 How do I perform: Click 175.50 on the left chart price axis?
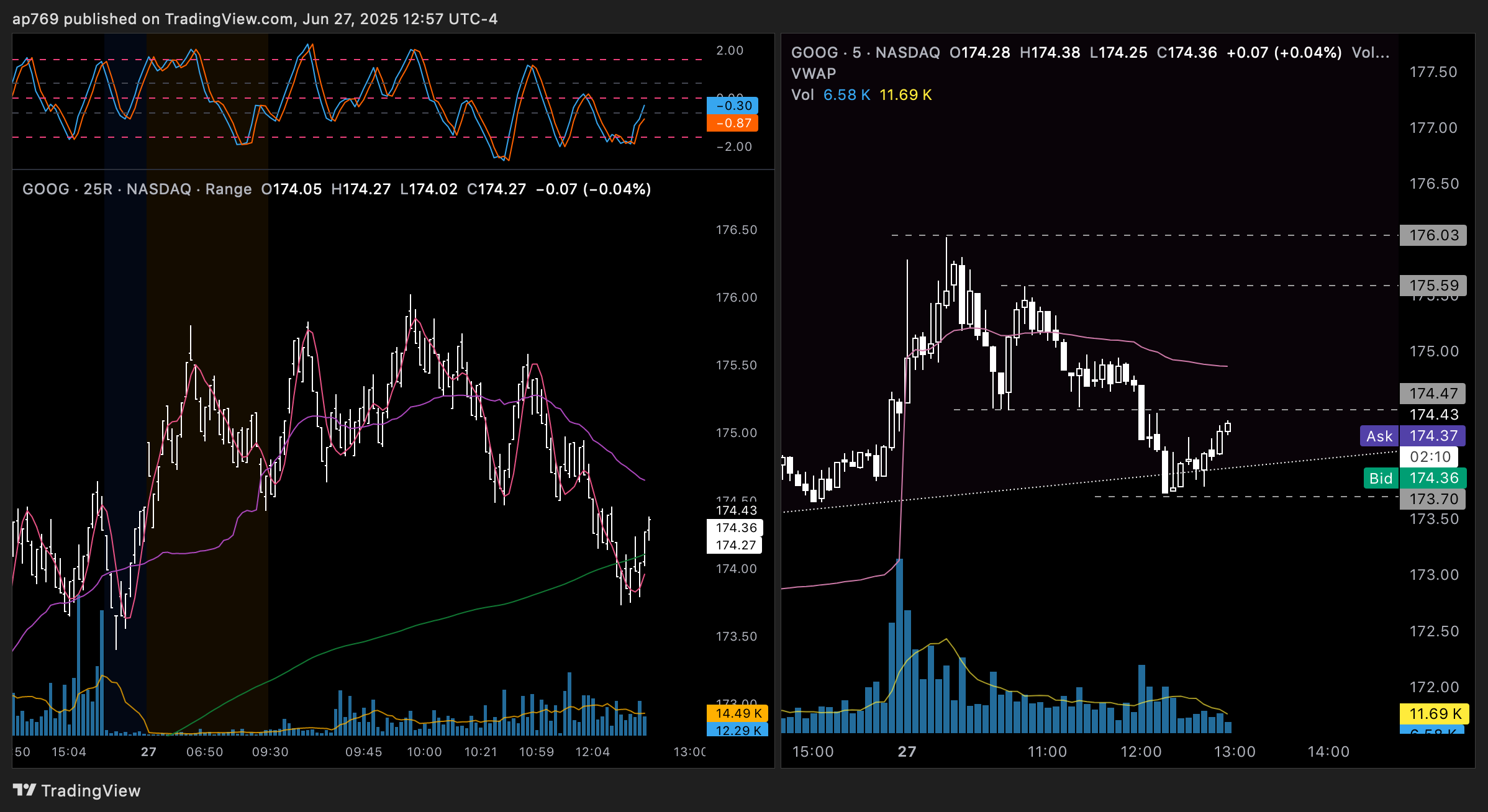737,365
